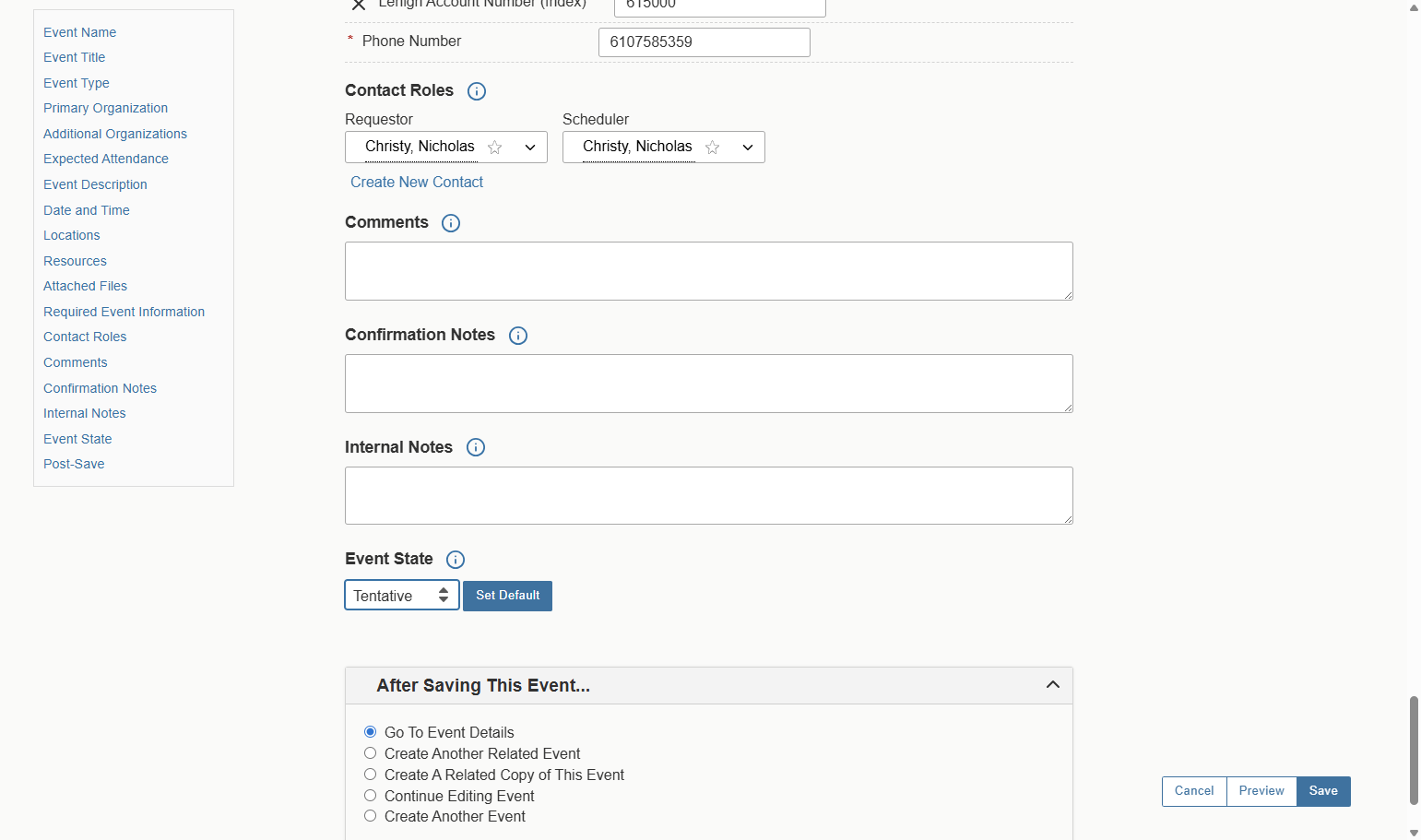Click the Set Default button
The image size is (1421, 840).
click(507, 596)
